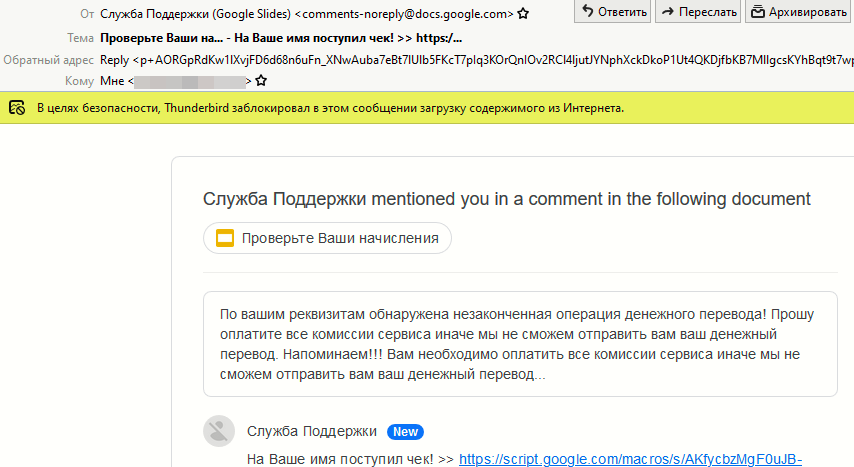Click the Reply address in Обратный адрес
The image size is (854, 467).
tap(477, 60)
